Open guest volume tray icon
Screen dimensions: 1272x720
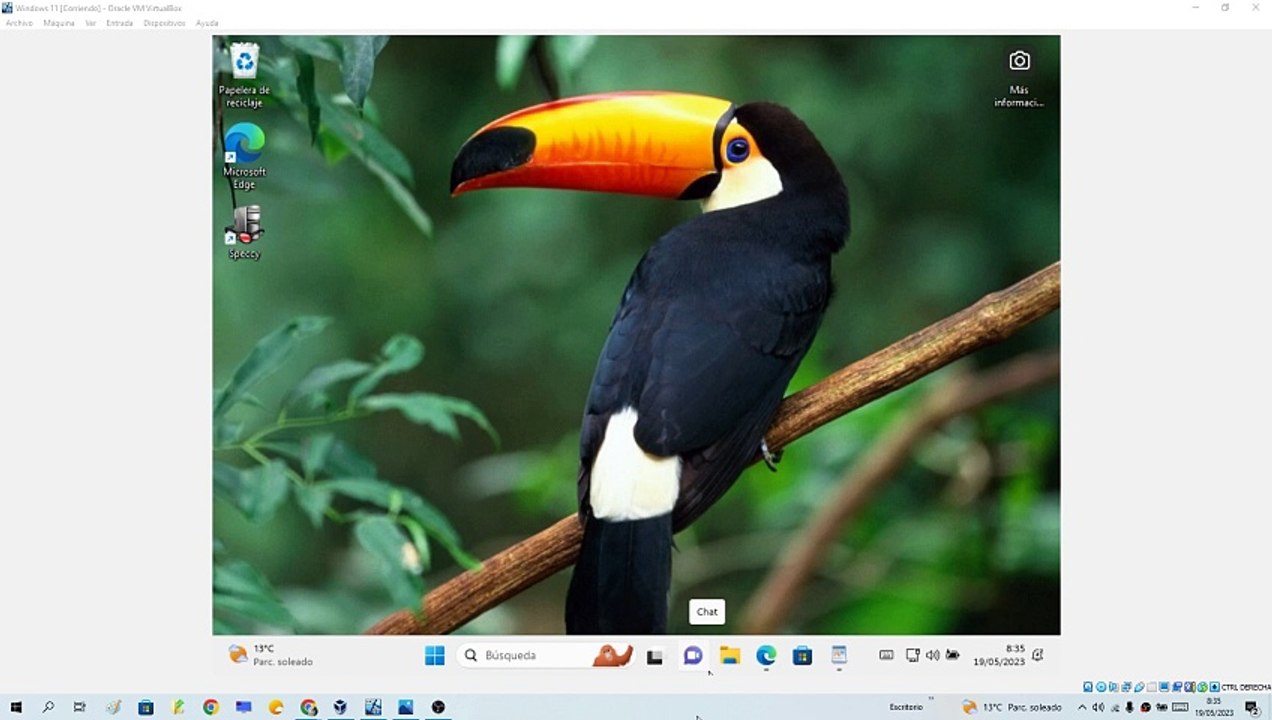932,655
